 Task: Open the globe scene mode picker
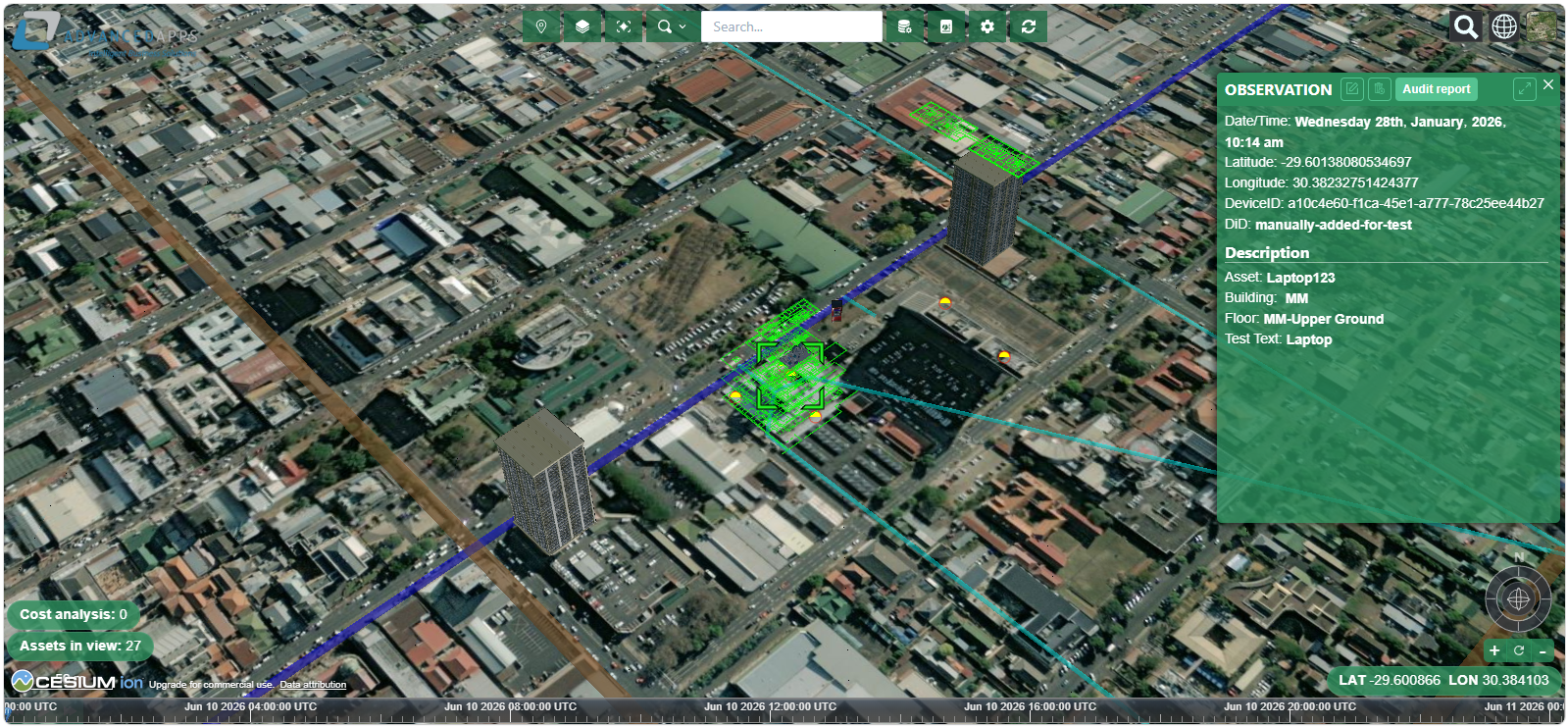(1504, 26)
